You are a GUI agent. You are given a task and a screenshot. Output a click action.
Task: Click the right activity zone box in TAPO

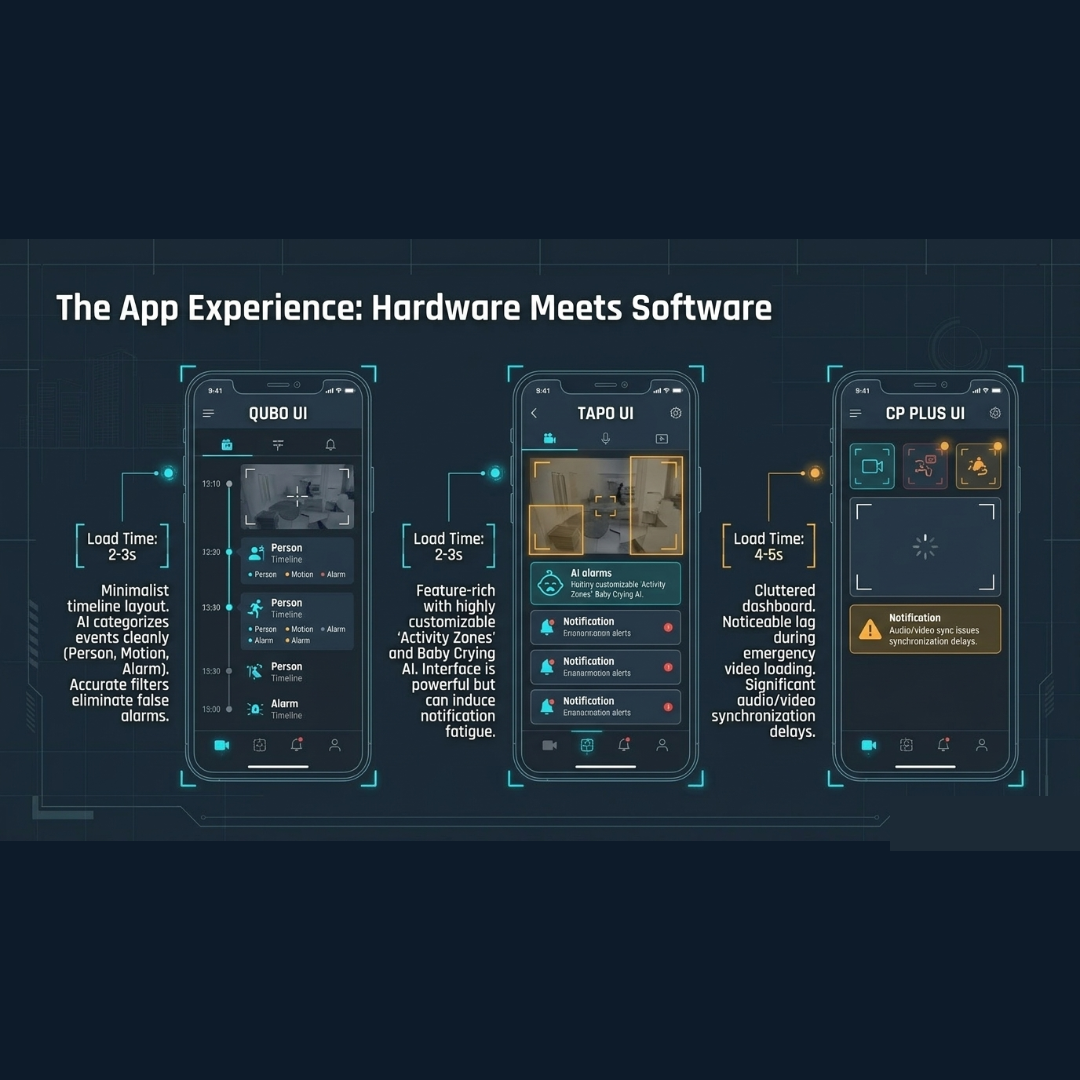(x=656, y=505)
